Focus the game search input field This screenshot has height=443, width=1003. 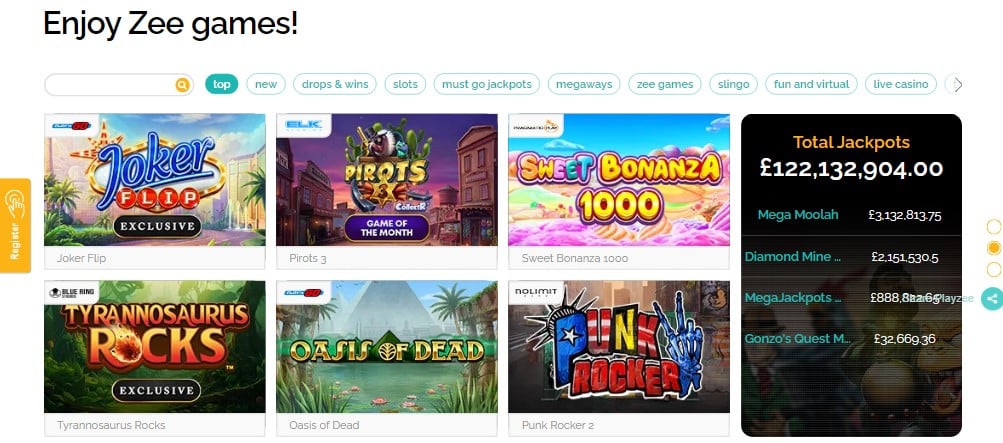[x=110, y=84]
